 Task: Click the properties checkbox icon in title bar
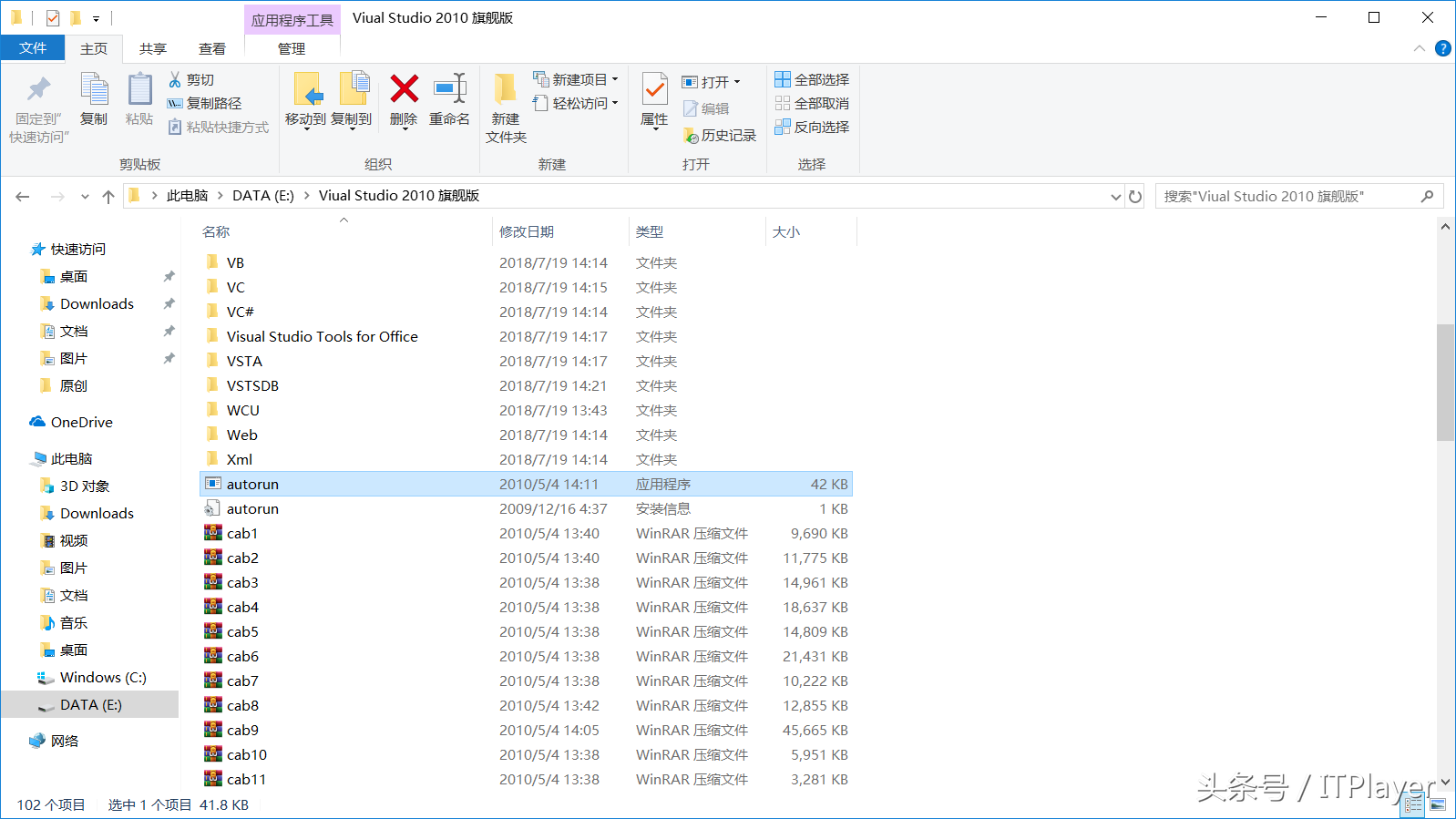pyautogui.click(x=53, y=17)
